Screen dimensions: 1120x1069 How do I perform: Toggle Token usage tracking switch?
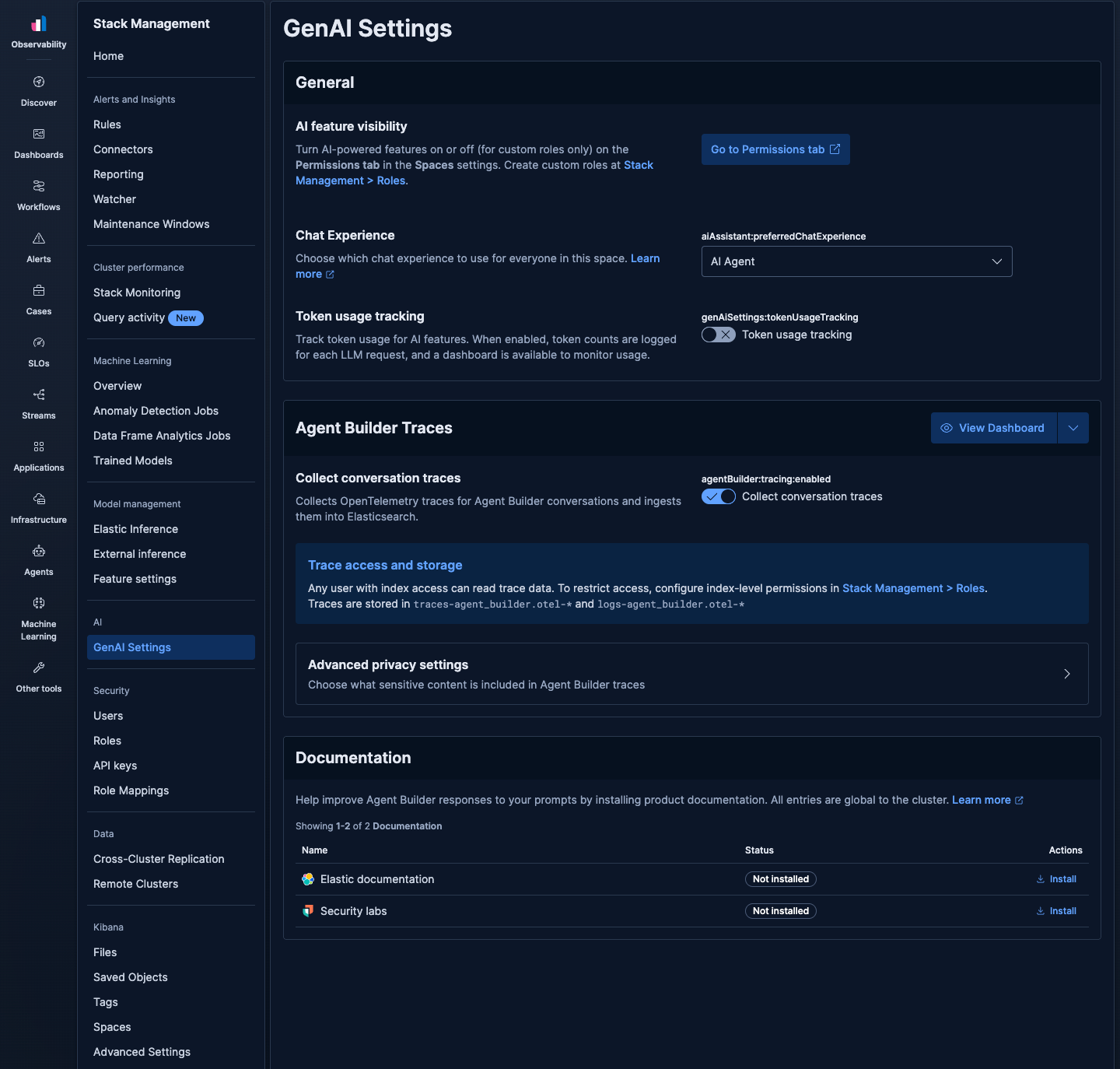(x=719, y=335)
